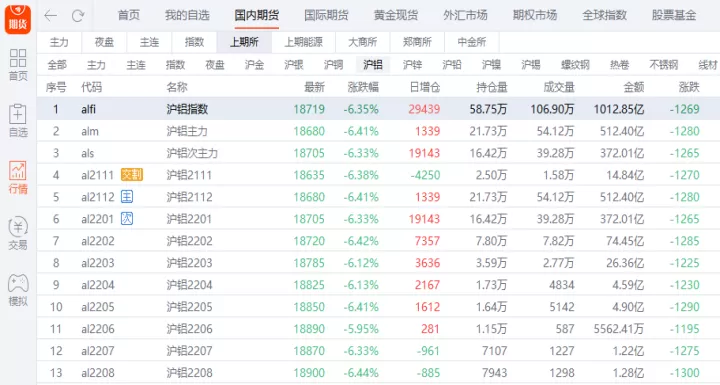The height and width of the screenshot is (385, 720).
Task: Select the 上期所 exchange tab
Action: click(244, 42)
